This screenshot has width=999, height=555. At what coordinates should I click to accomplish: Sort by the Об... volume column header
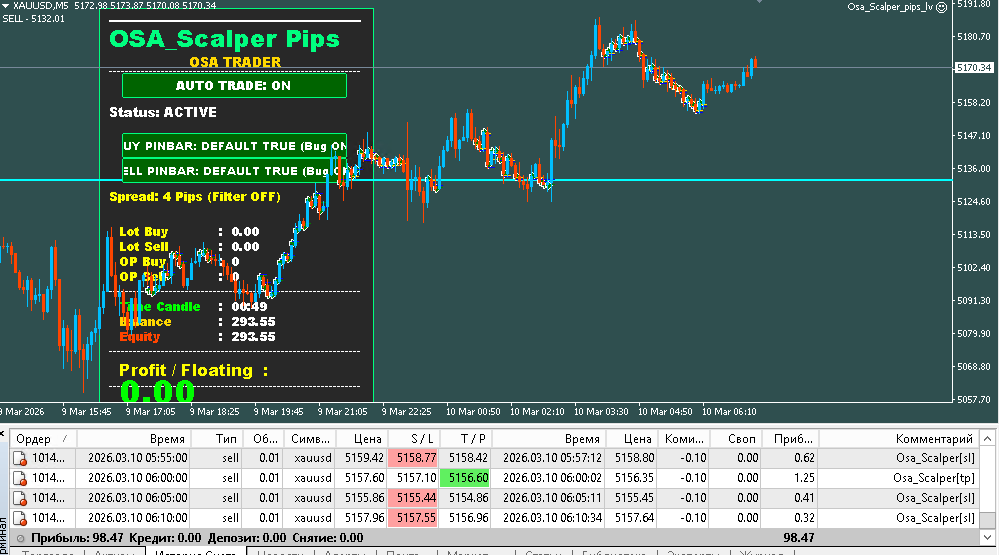tap(263, 439)
